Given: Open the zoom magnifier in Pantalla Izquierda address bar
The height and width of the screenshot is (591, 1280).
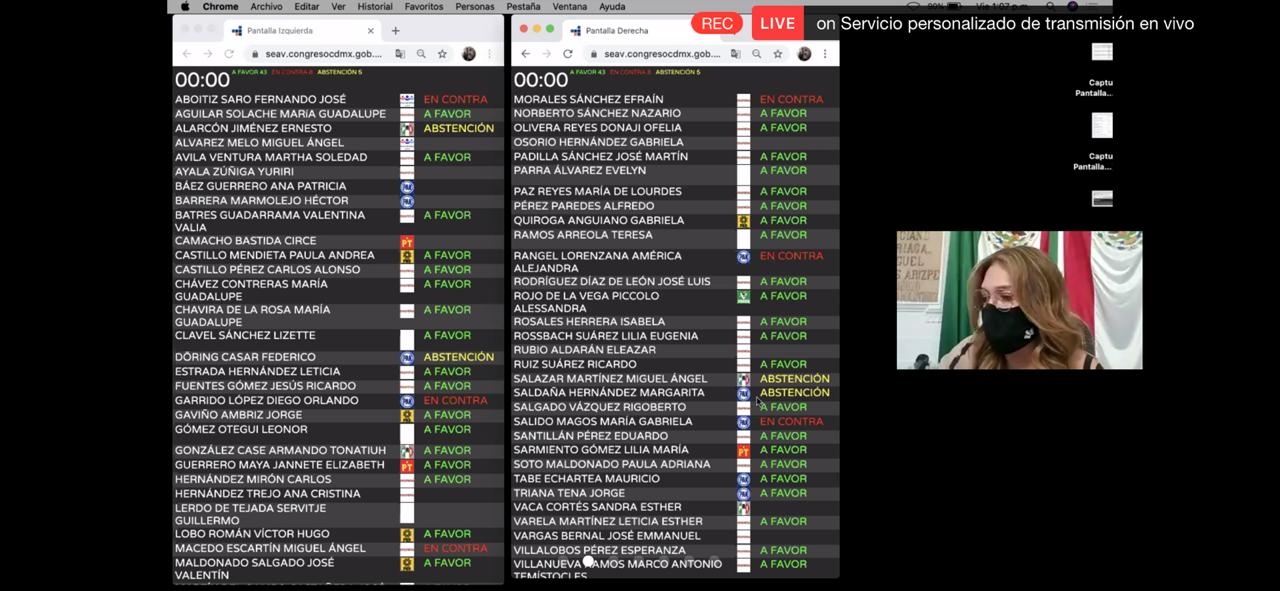Looking at the screenshot, I should point(421,54).
